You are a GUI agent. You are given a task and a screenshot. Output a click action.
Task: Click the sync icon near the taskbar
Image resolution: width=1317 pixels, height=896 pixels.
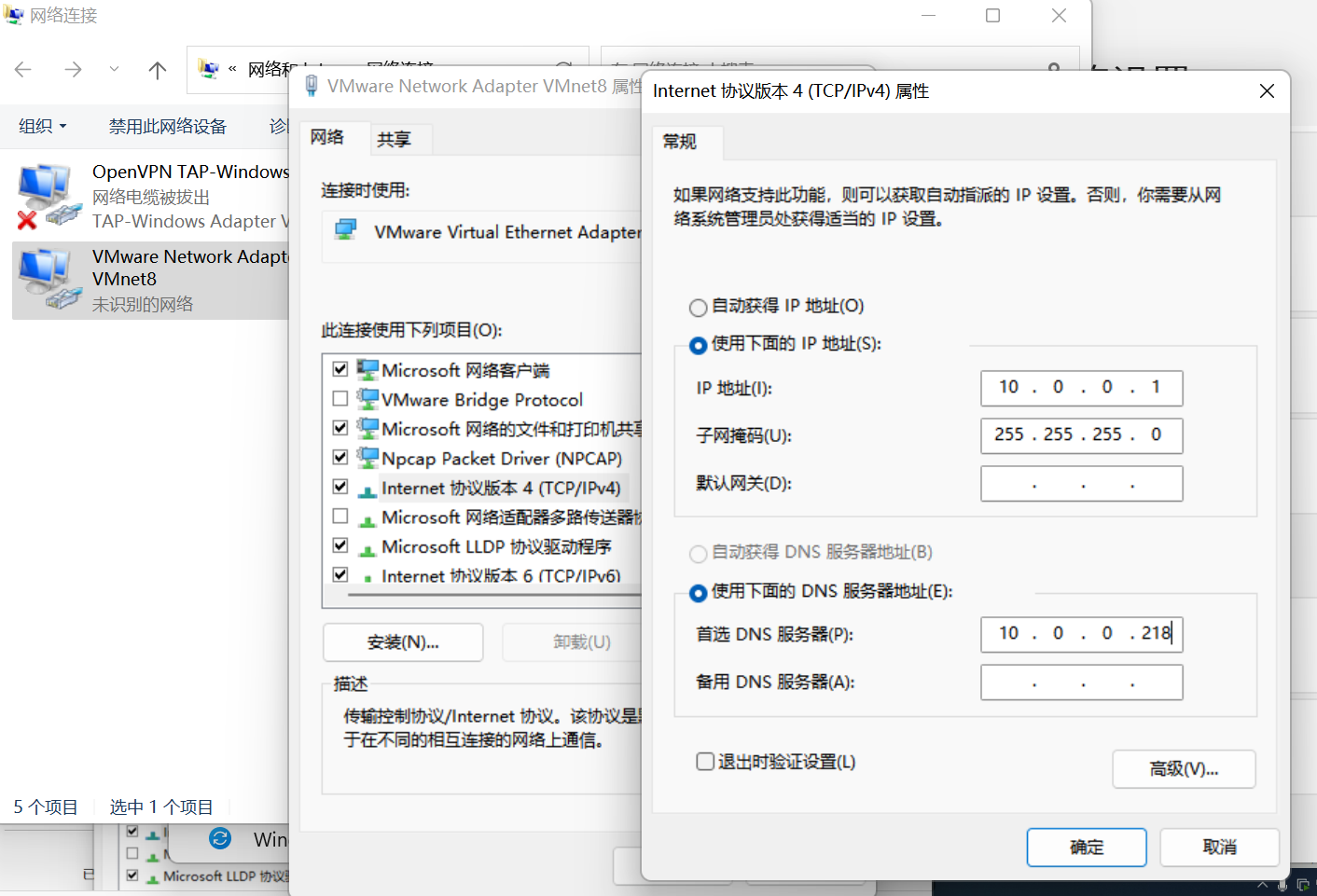(220, 838)
